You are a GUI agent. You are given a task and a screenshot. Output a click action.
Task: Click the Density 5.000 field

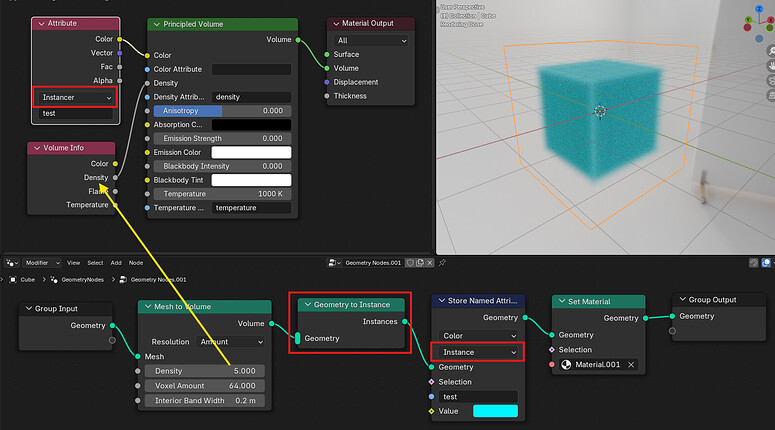(x=205, y=371)
